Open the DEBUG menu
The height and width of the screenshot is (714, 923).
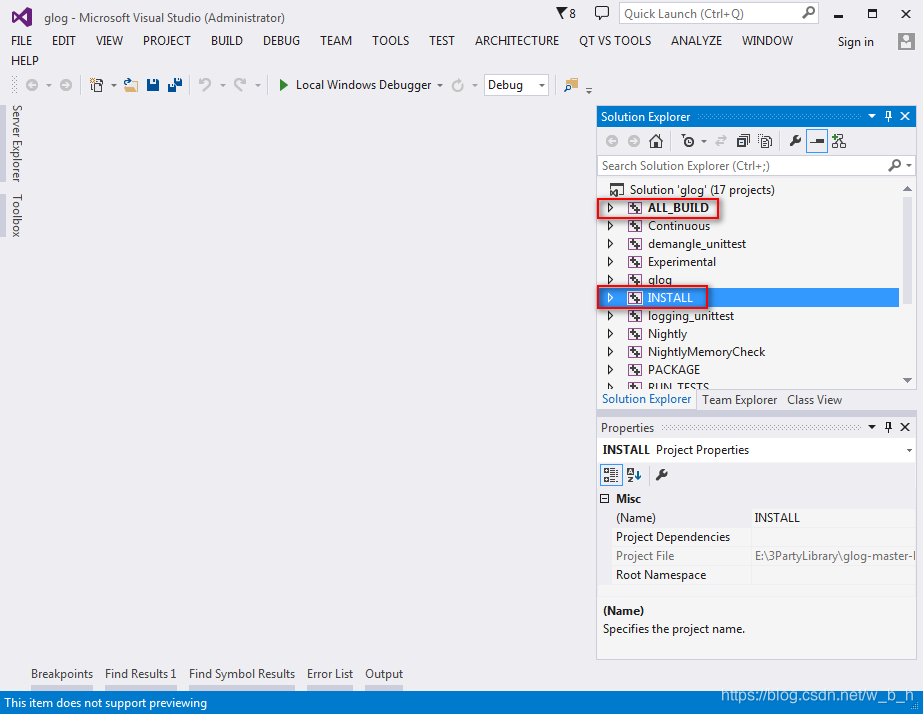(281, 41)
